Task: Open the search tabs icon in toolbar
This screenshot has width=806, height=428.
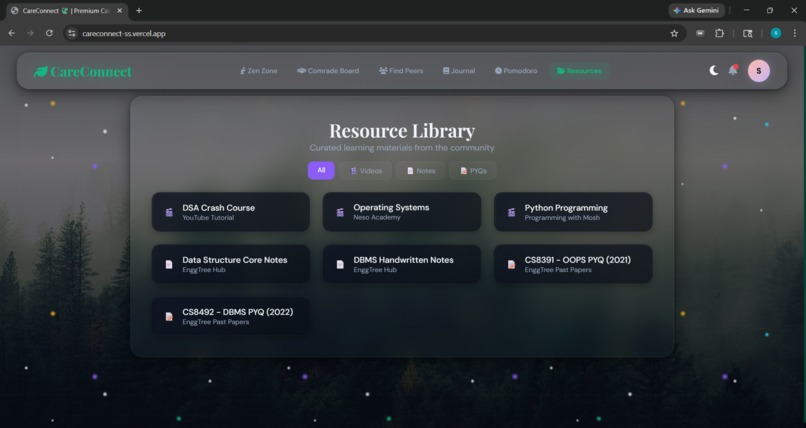Action: (x=748, y=33)
